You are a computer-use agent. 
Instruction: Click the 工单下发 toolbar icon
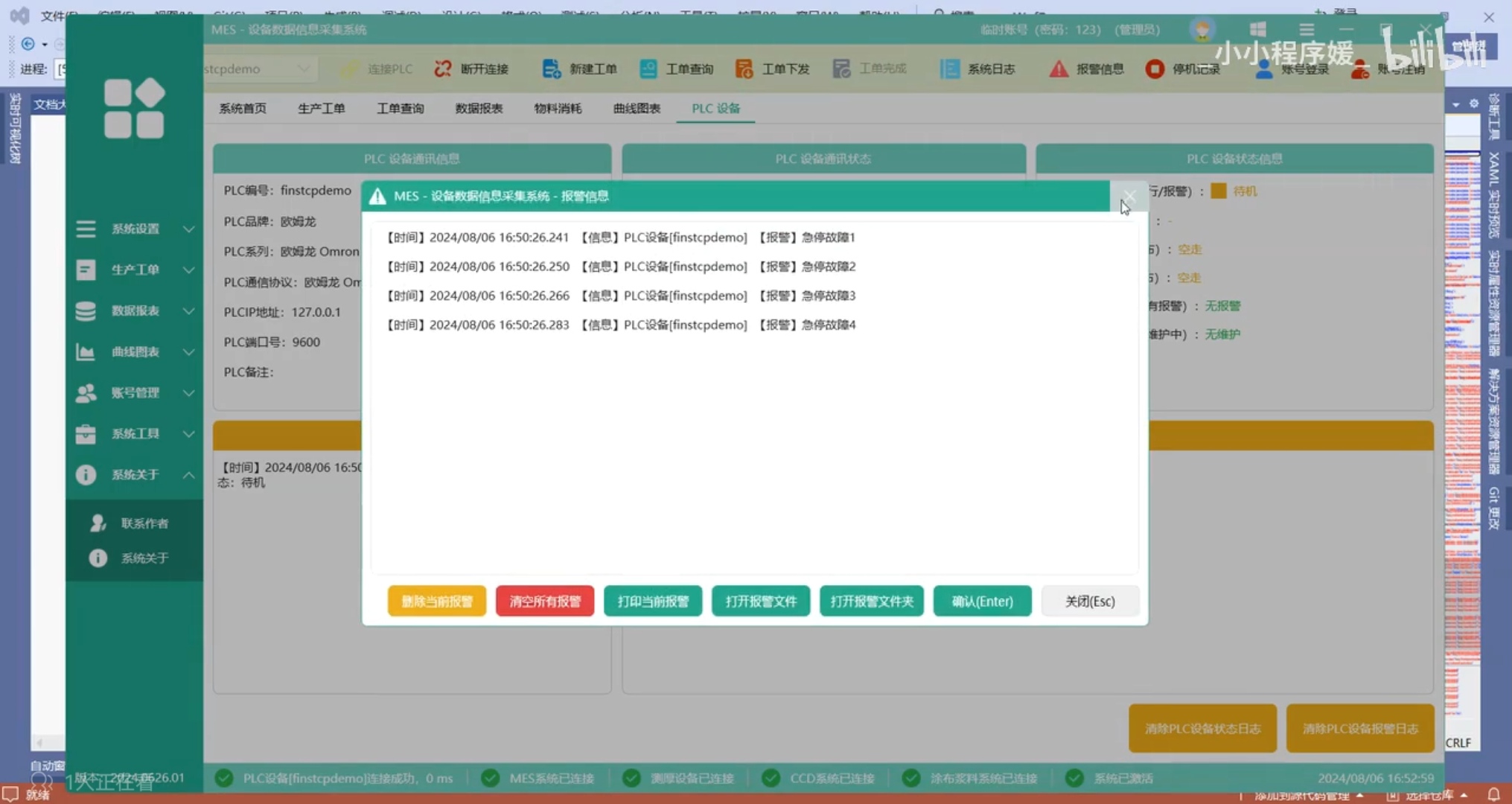744,68
